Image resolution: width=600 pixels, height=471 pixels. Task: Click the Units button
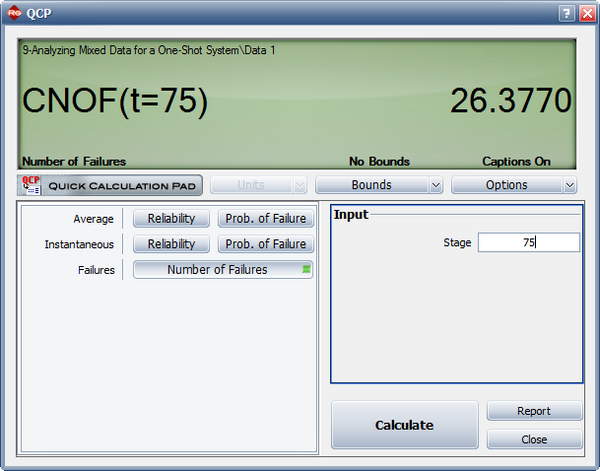click(251, 185)
